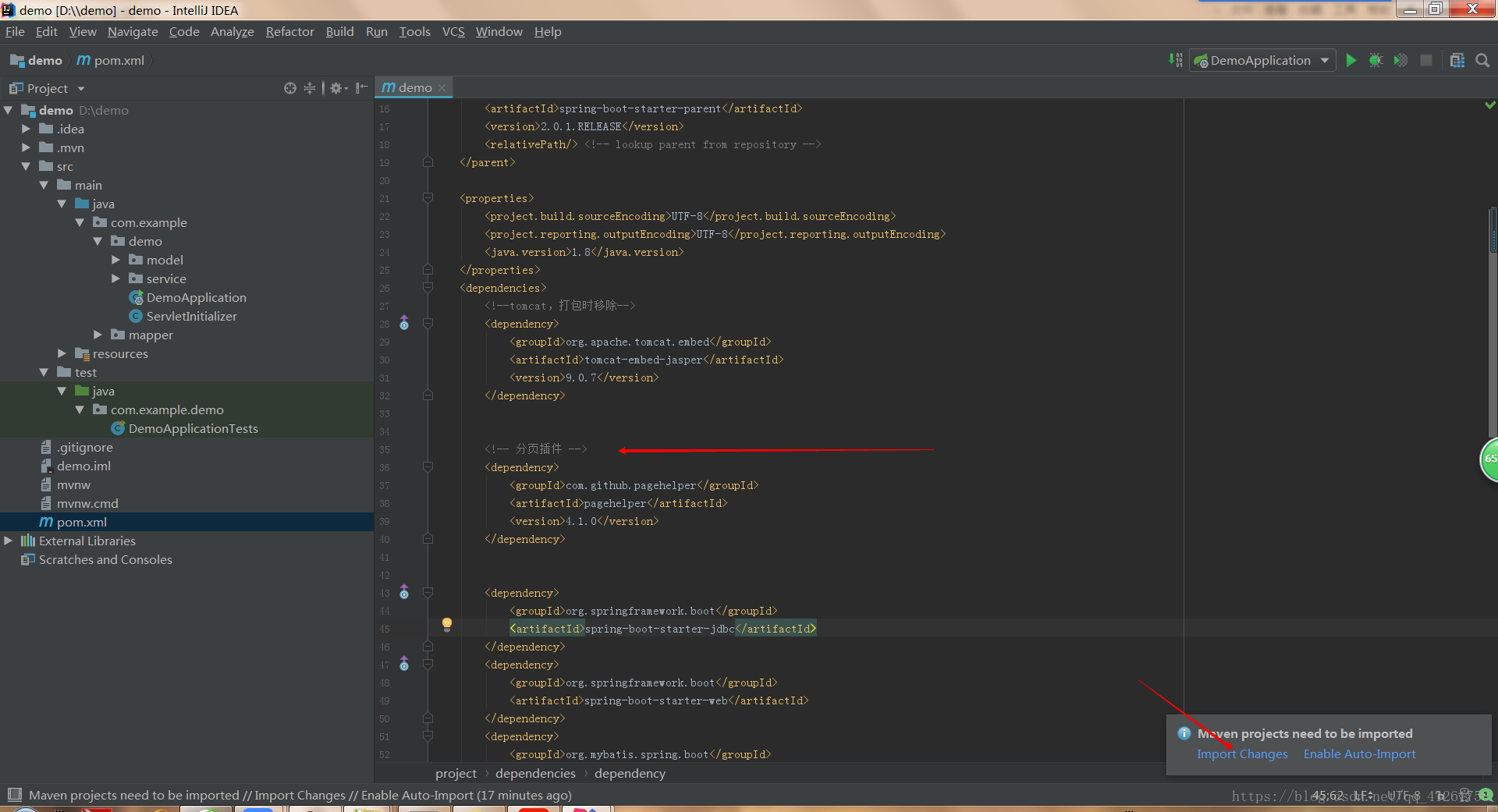This screenshot has height=812, width=1498.
Task: Click demo in the navigation bar
Action: (36, 61)
